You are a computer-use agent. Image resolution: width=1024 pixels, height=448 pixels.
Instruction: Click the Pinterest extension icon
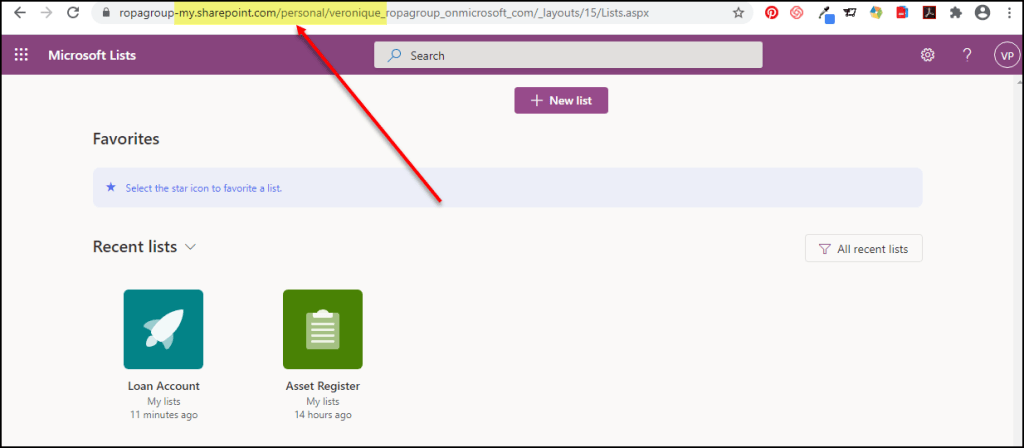[x=771, y=13]
